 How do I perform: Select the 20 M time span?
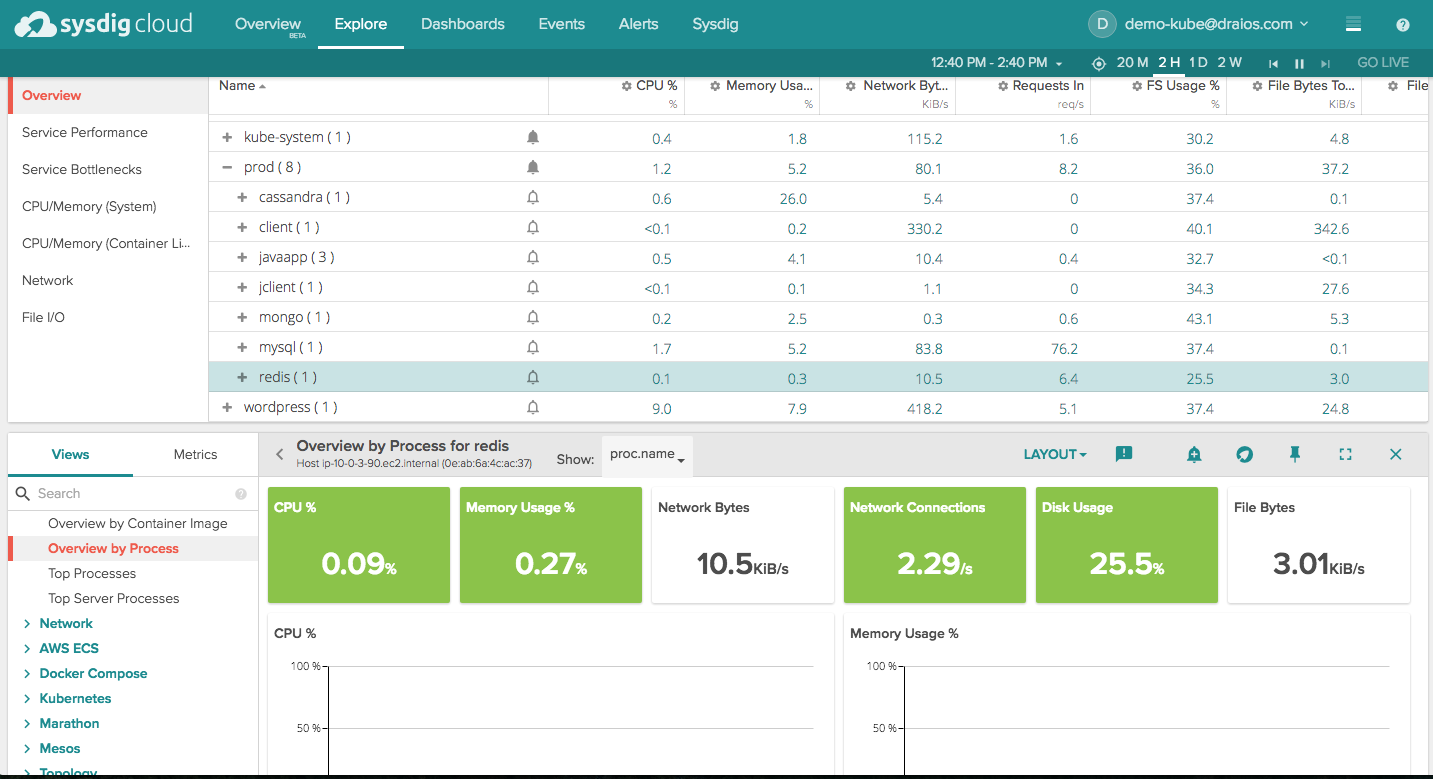point(1132,63)
